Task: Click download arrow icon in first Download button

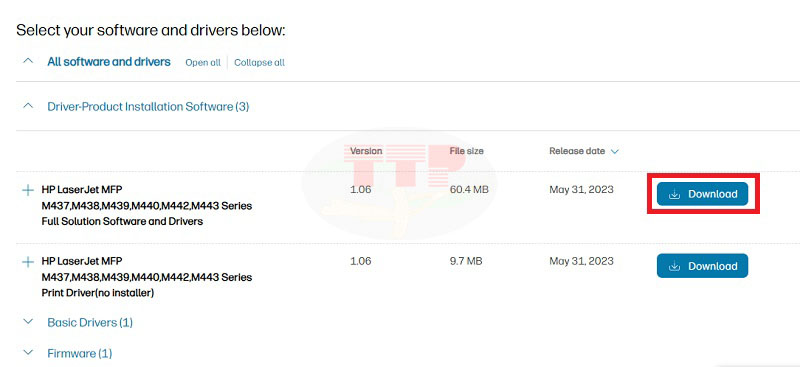Action: point(674,194)
